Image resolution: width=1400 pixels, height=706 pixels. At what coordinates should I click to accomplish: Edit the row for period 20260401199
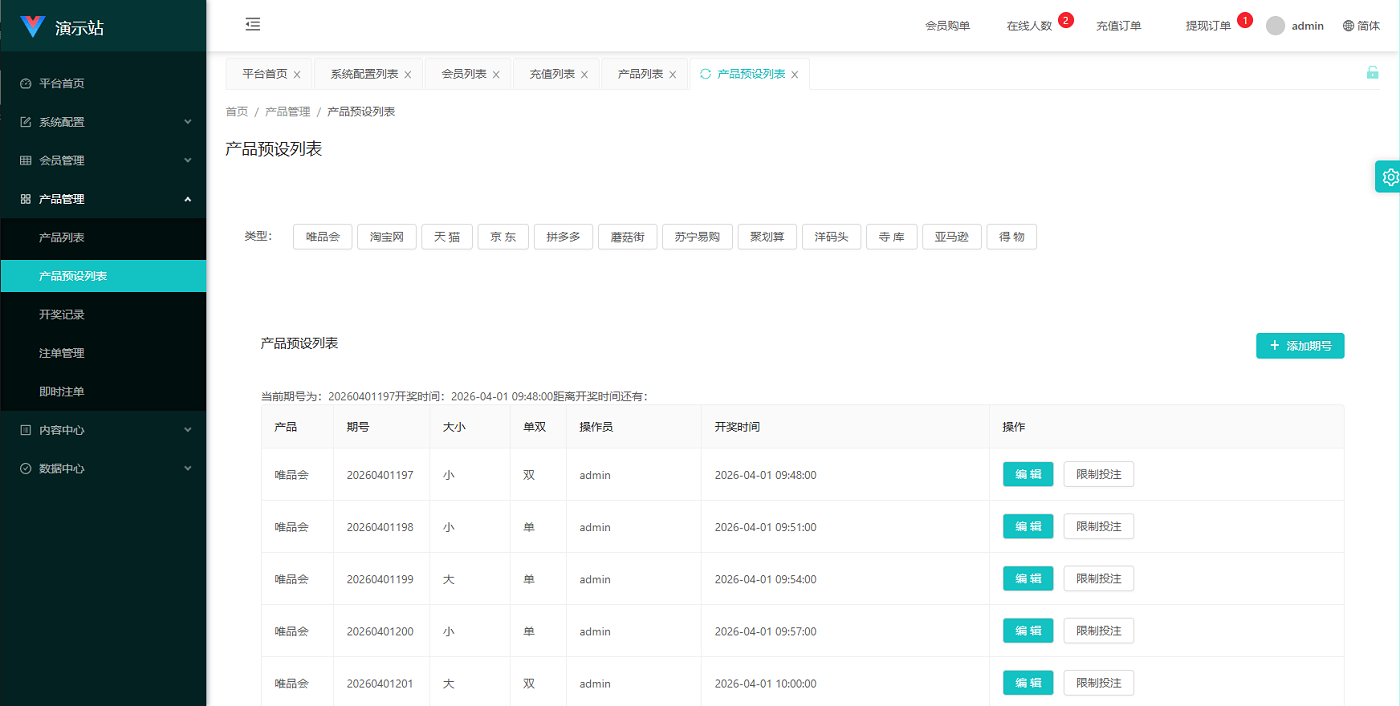pyautogui.click(x=1027, y=578)
